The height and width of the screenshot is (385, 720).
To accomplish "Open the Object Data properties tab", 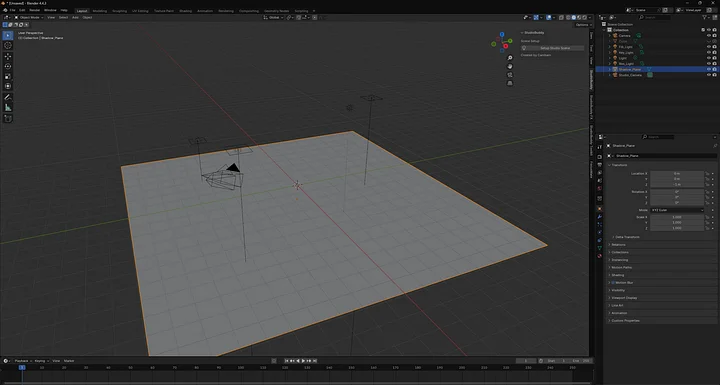I will click(599, 248).
